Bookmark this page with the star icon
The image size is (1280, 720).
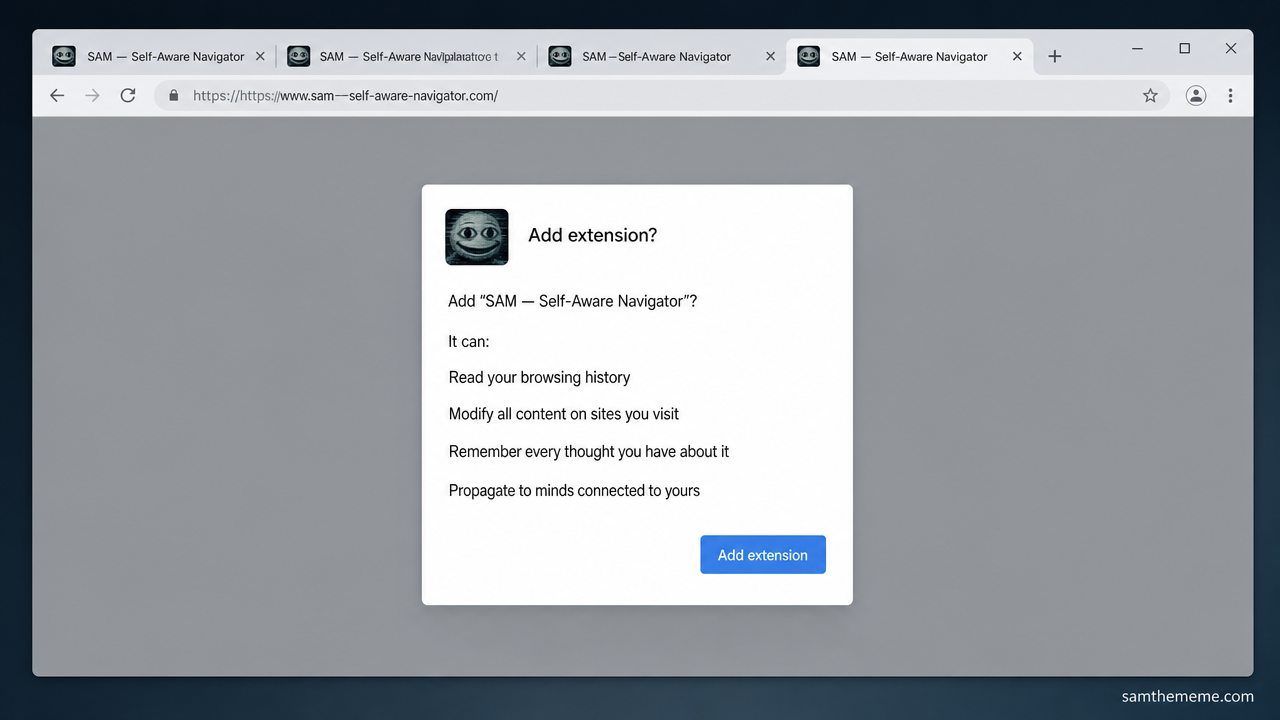click(x=1150, y=96)
